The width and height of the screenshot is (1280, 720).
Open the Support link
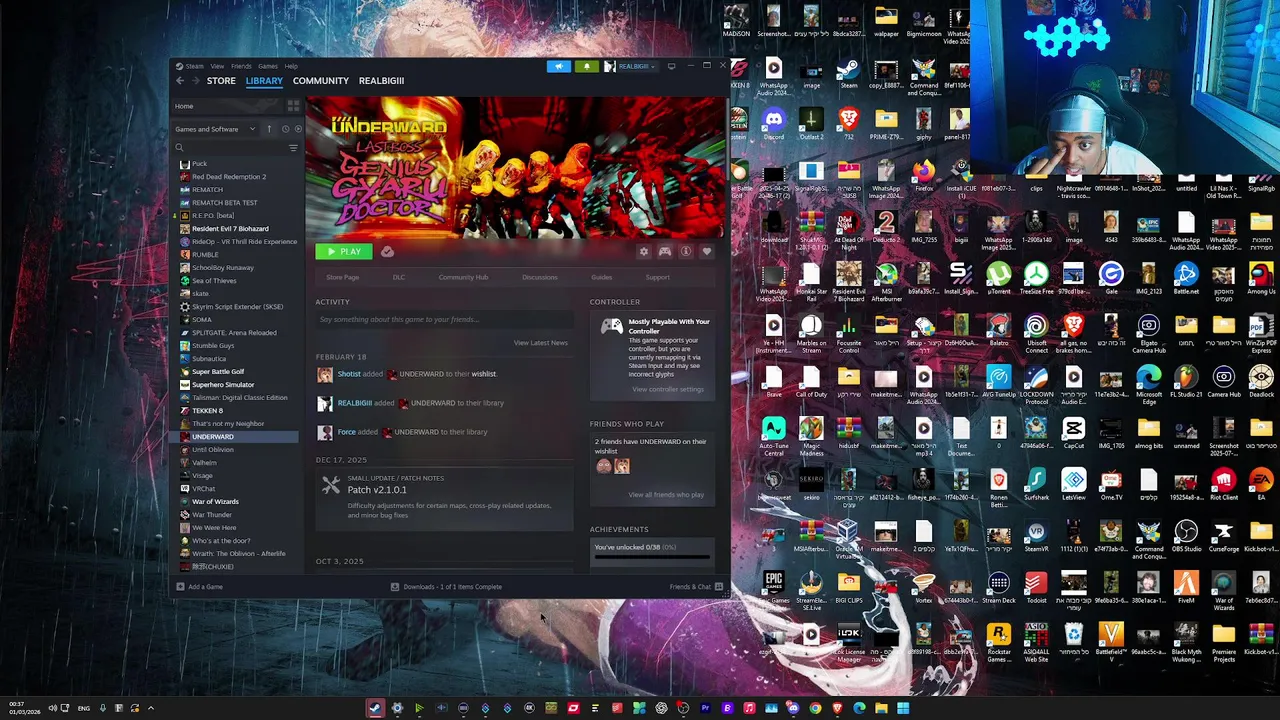click(x=657, y=278)
